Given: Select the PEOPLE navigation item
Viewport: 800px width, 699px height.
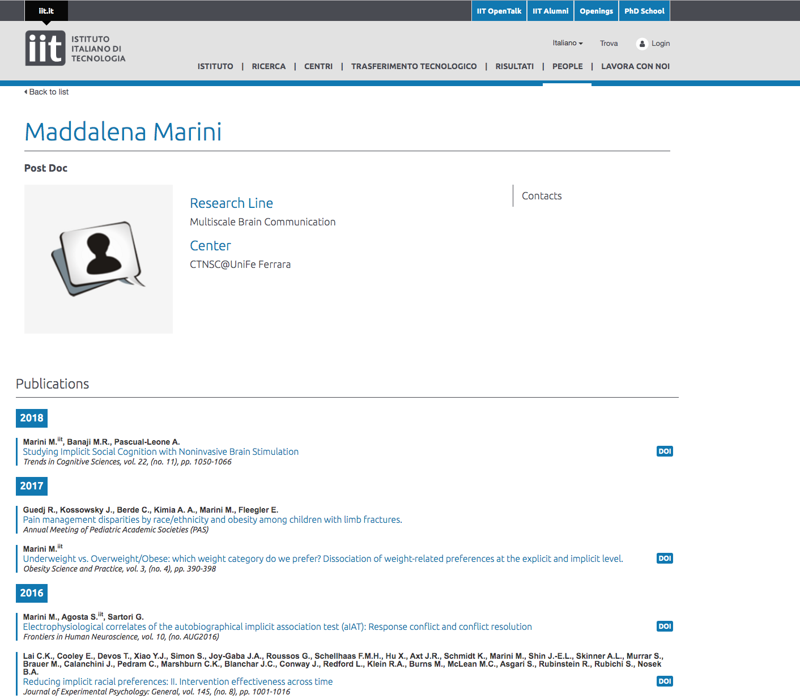Looking at the screenshot, I should pyautogui.click(x=567, y=67).
